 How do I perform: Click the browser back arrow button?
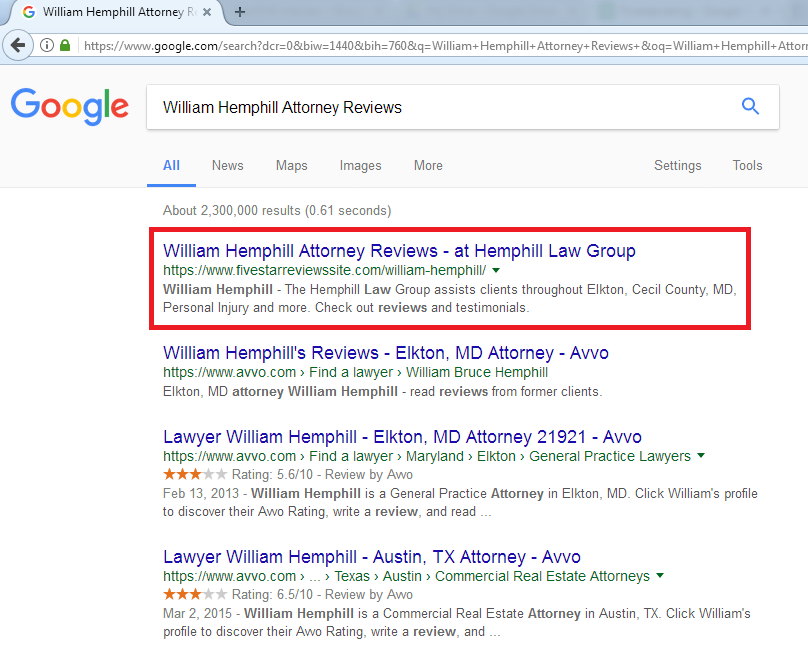(18, 45)
